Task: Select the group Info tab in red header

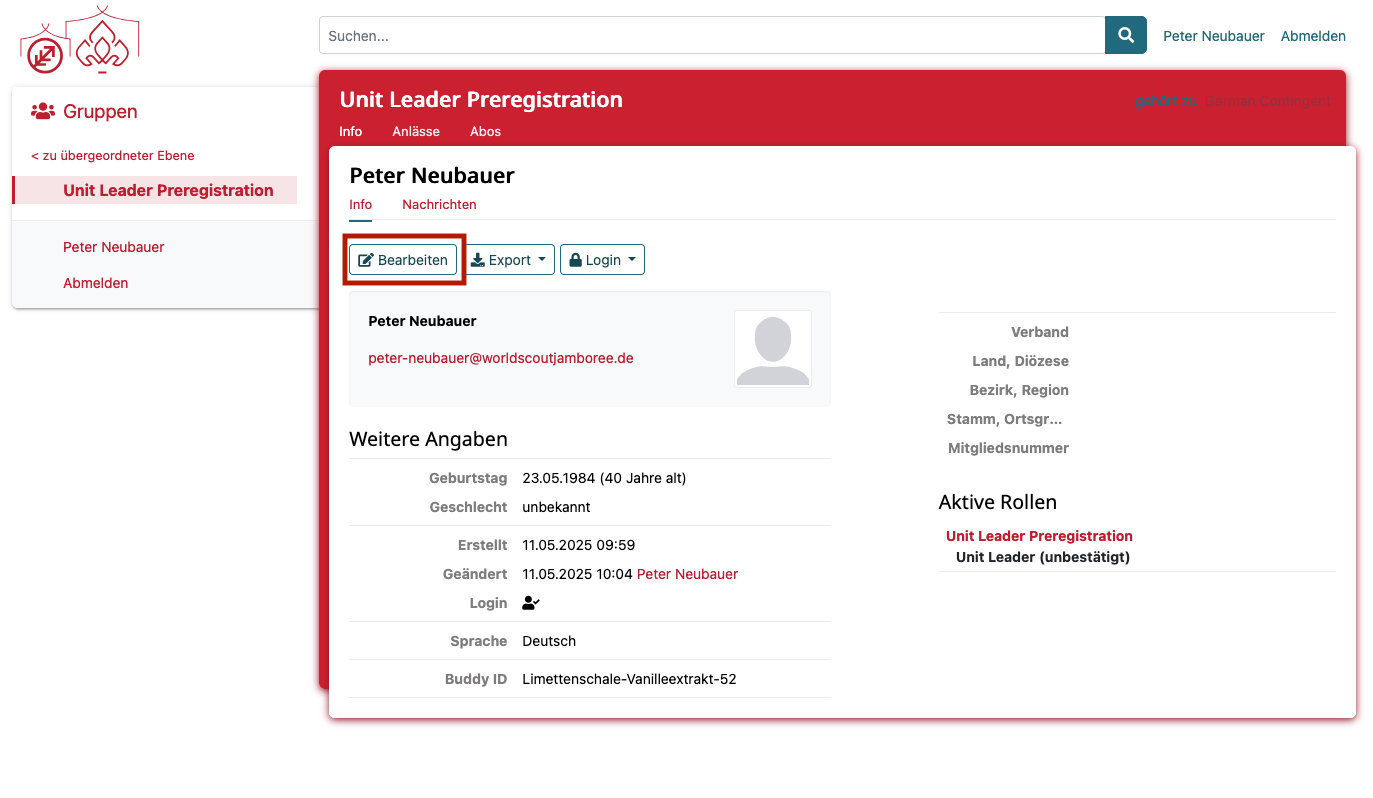Action: coord(350,132)
